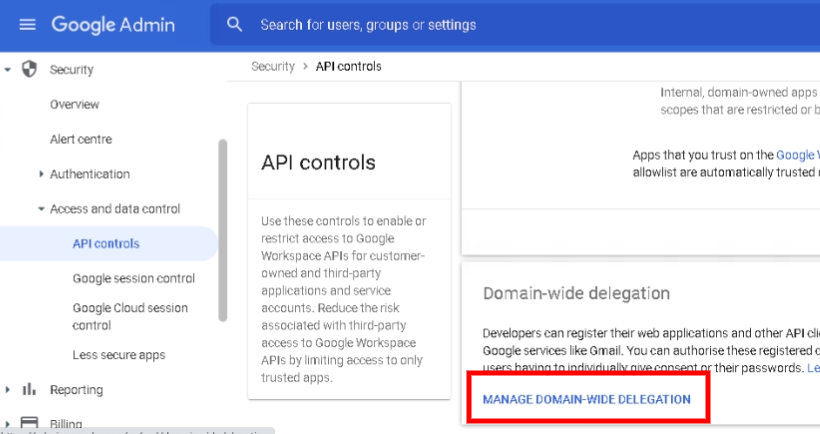Open Authentication in the sidebar
Viewport: 820px width, 434px height.
(90, 174)
